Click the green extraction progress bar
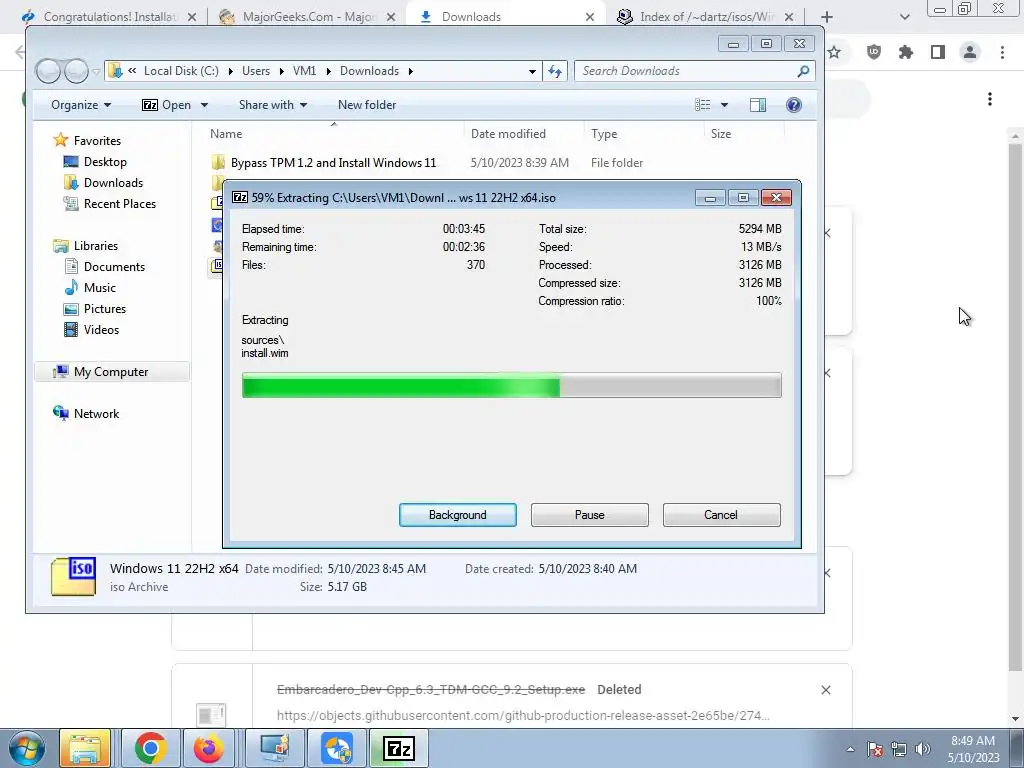Screen dimensions: 1024x768 tap(511, 385)
